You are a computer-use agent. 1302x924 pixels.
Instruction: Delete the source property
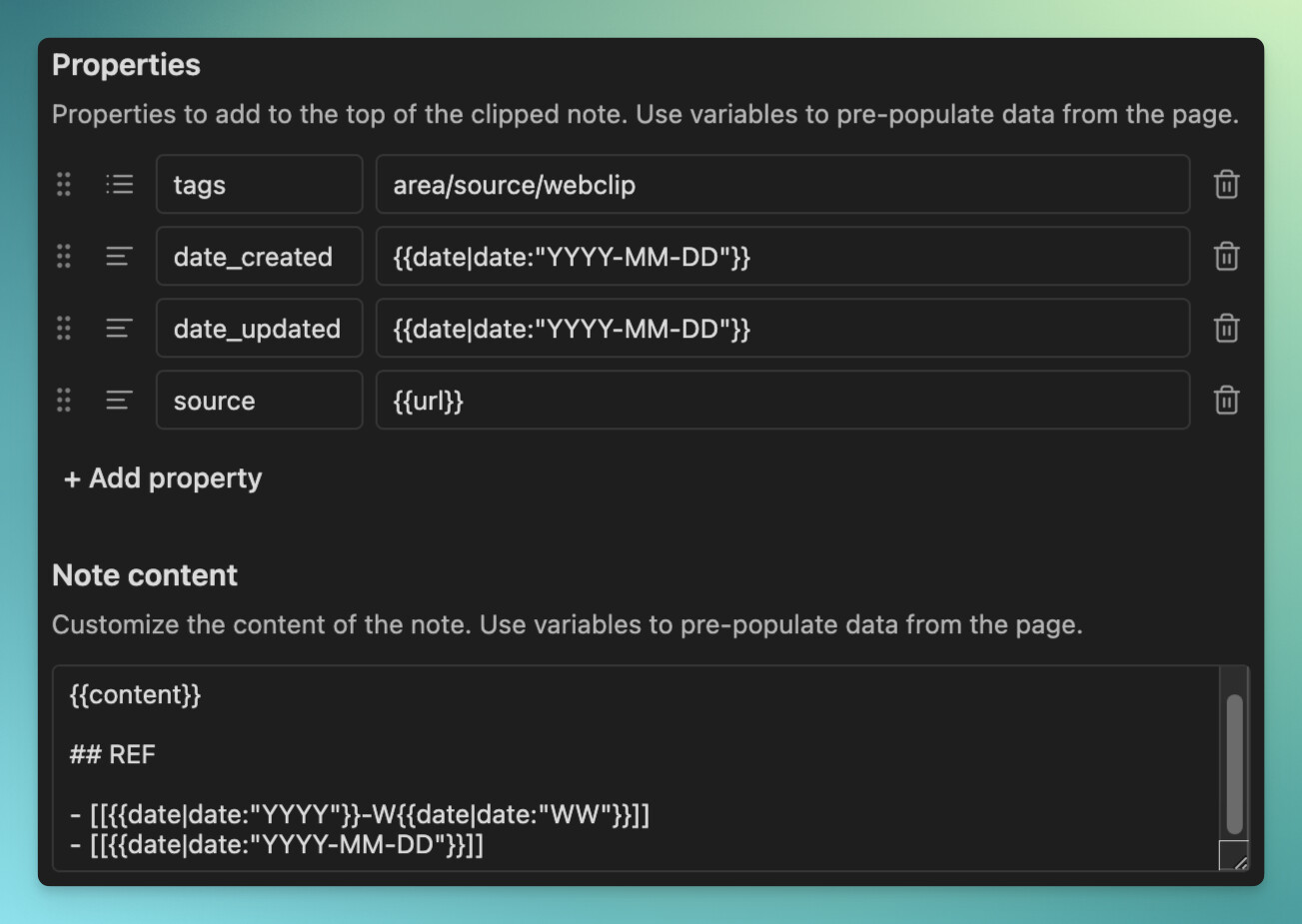[x=1226, y=400]
